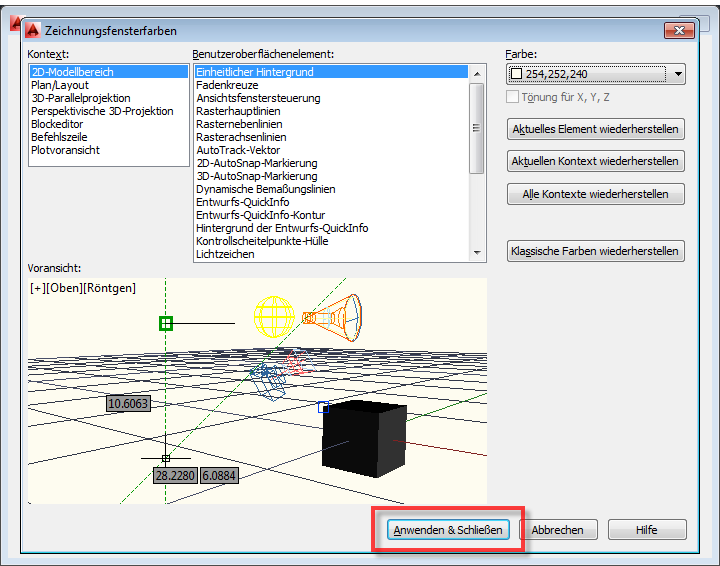Select AutoTrack-Vektor element
This screenshot has width=720, height=566.
point(237,150)
